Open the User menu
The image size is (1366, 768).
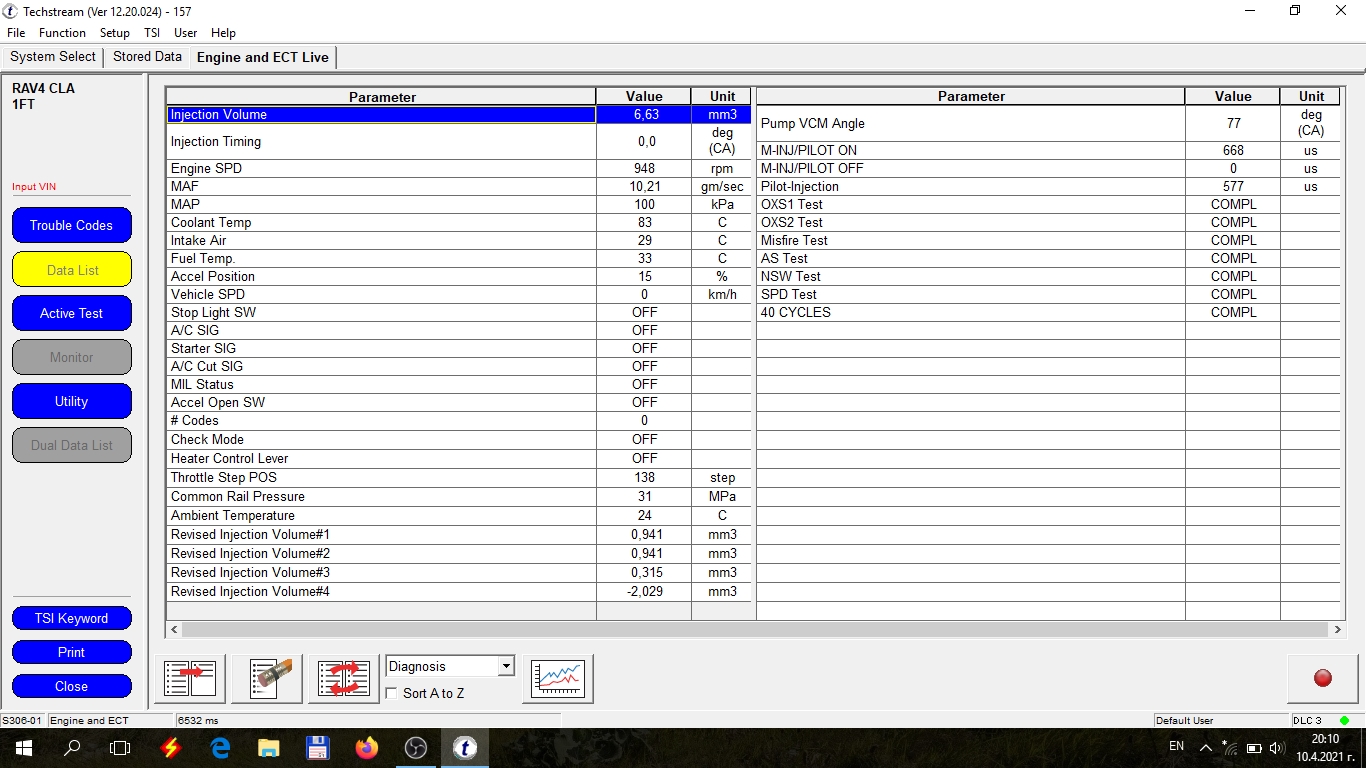pos(186,33)
